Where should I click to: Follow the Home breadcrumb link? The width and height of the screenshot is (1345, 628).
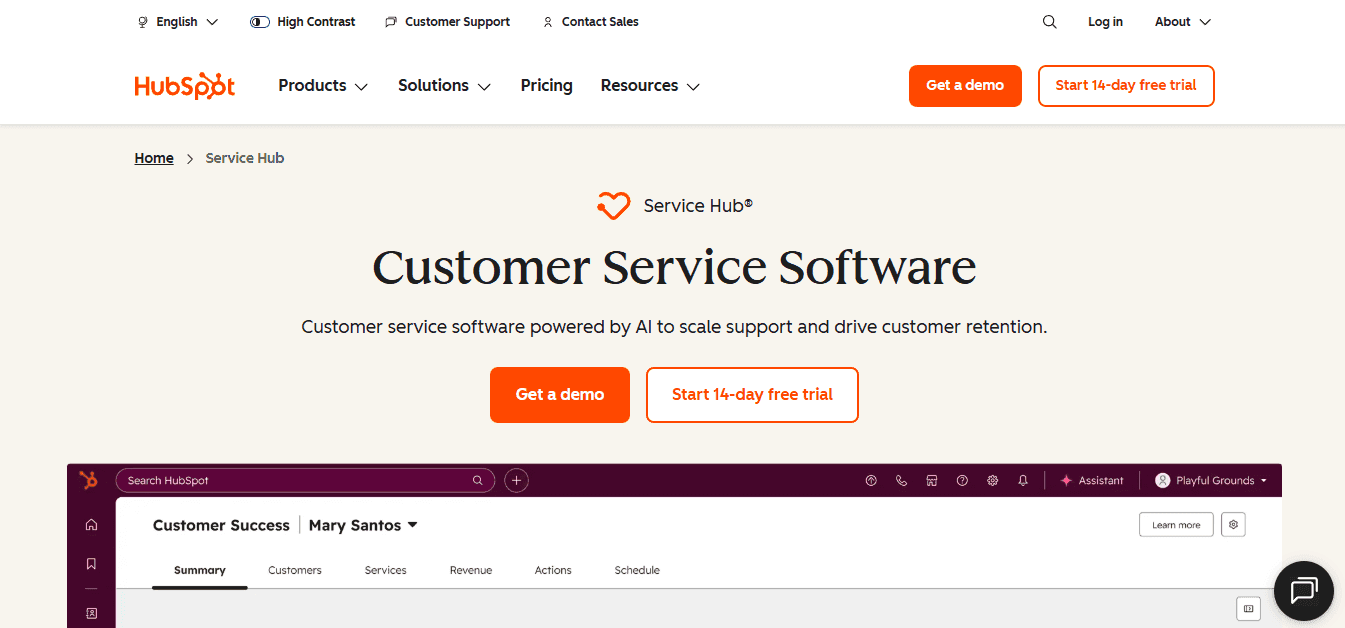coord(153,157)
